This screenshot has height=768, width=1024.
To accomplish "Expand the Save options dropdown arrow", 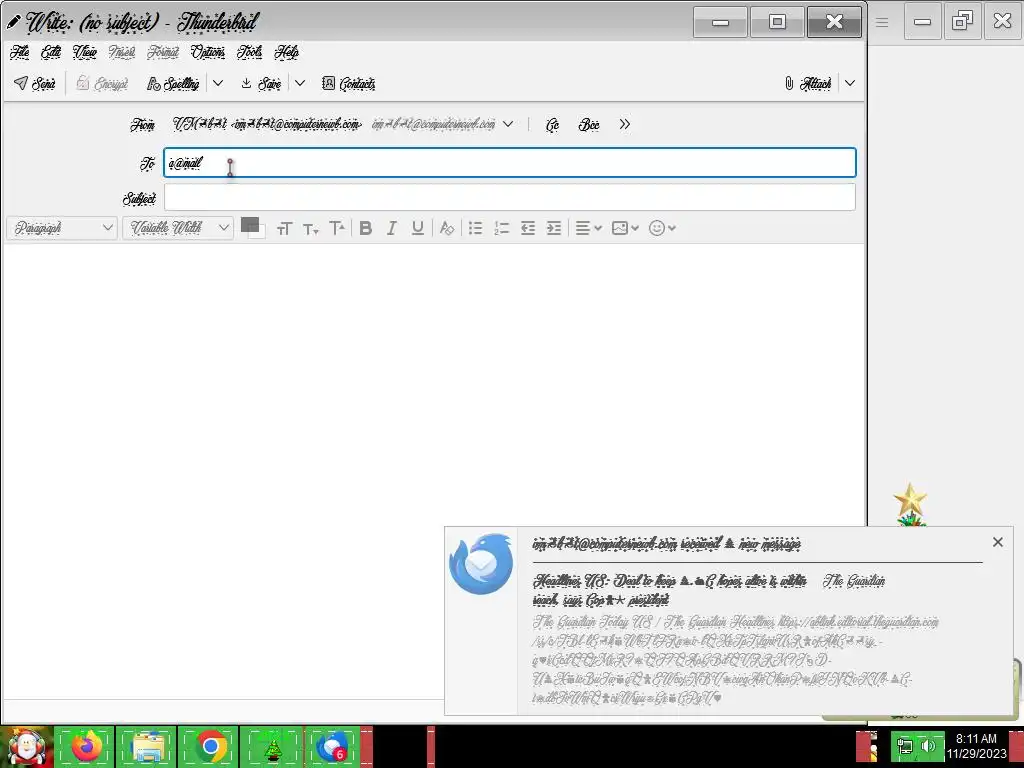I will 300,83.
